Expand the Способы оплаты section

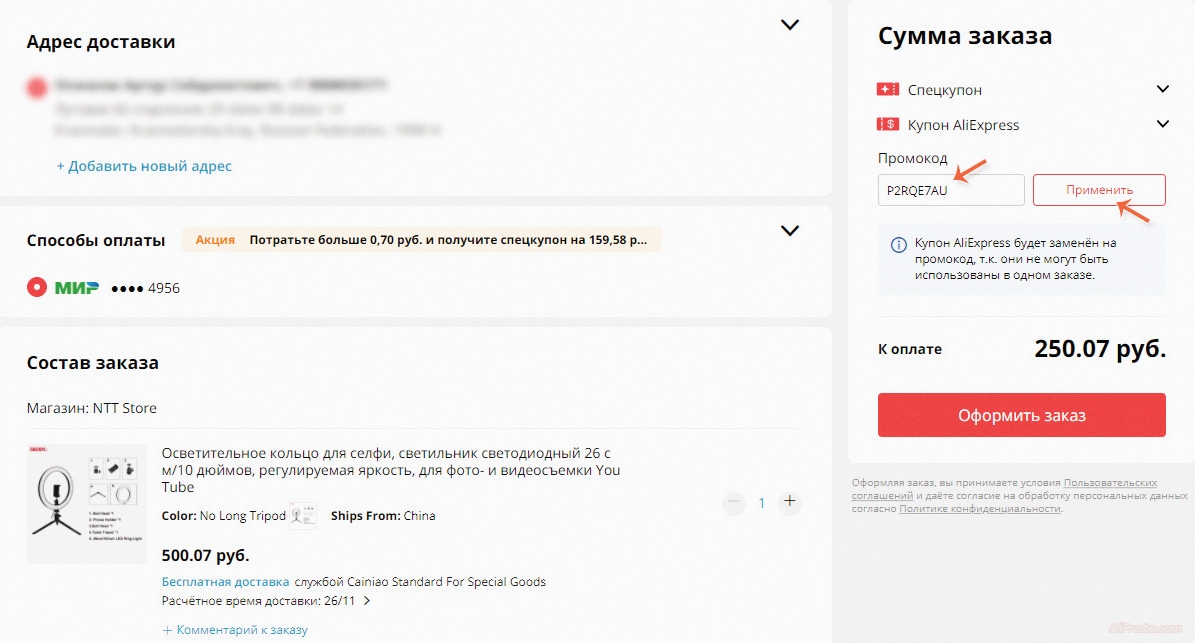coord(790,231)
